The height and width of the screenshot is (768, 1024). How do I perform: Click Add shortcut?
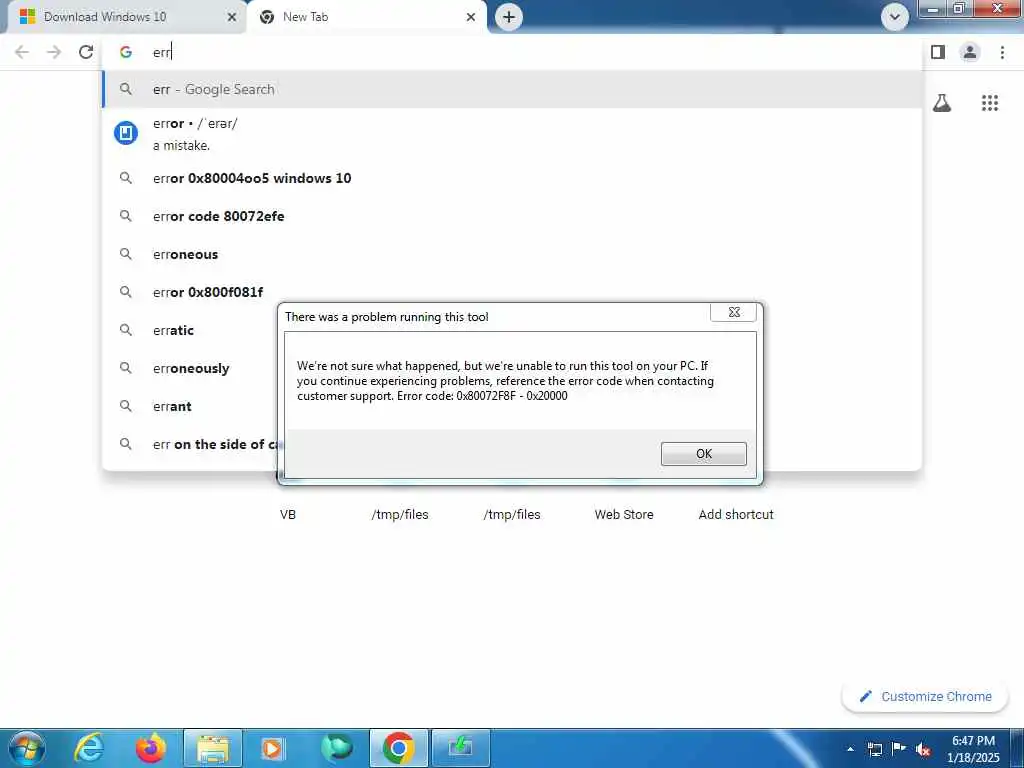[x=736, y=514]
